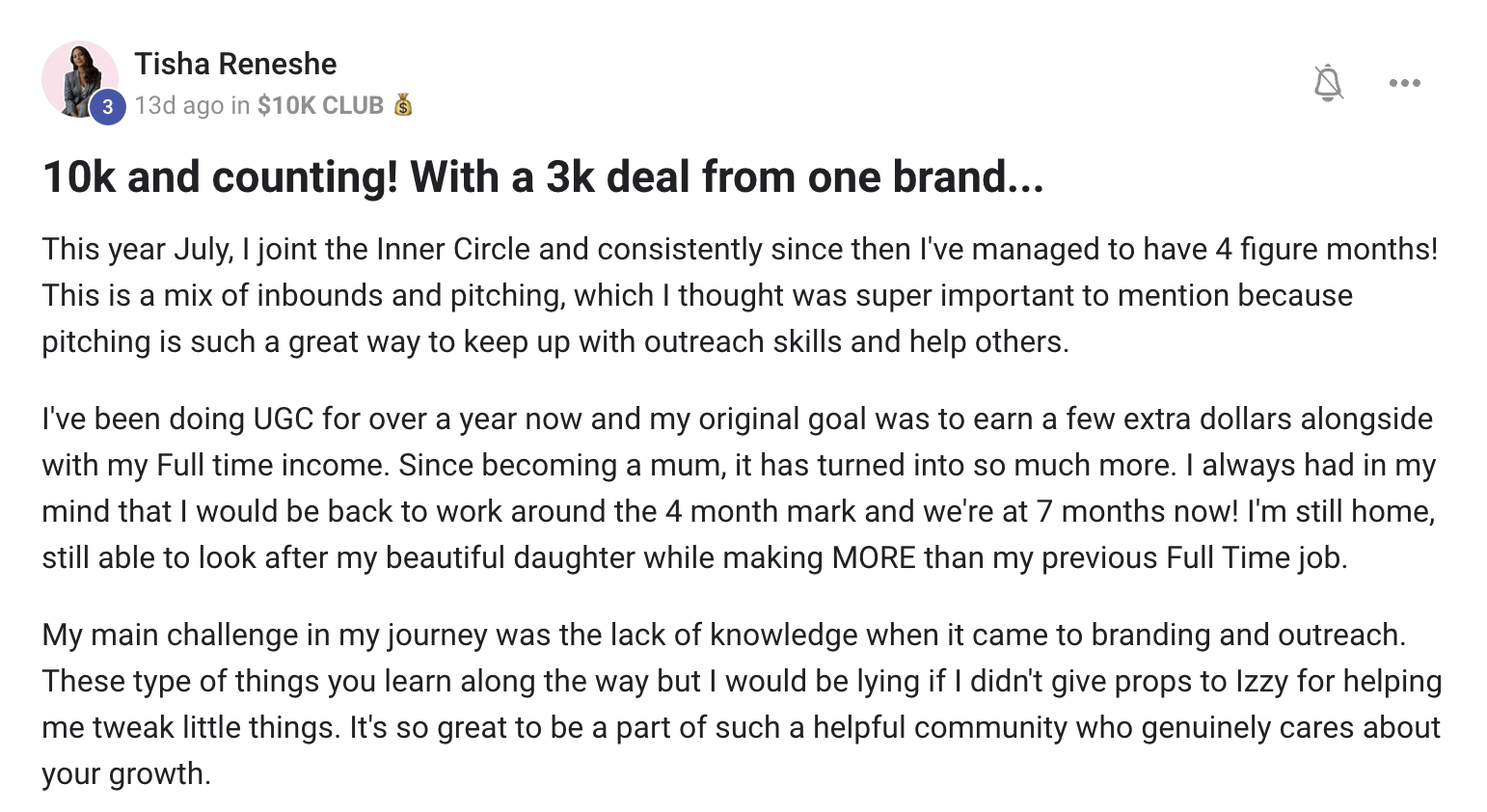
Task: Open Tisha Reneshe author name link
Action: [x=235, y=64]
